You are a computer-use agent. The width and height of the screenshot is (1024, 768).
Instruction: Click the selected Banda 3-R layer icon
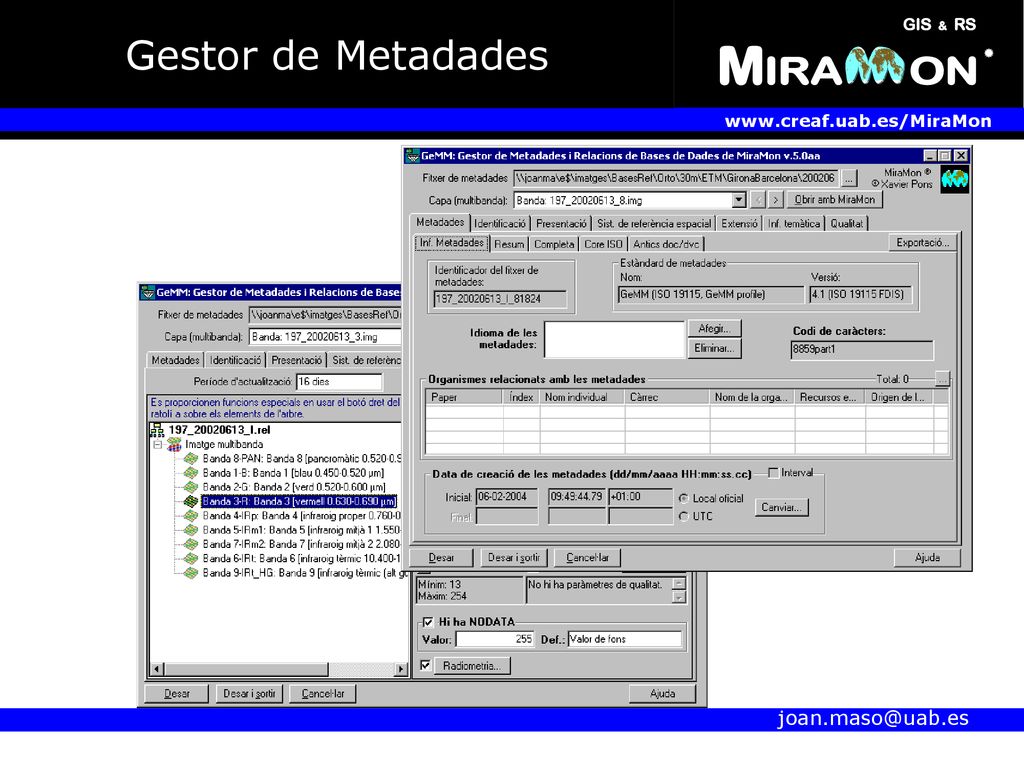(191, 502)
